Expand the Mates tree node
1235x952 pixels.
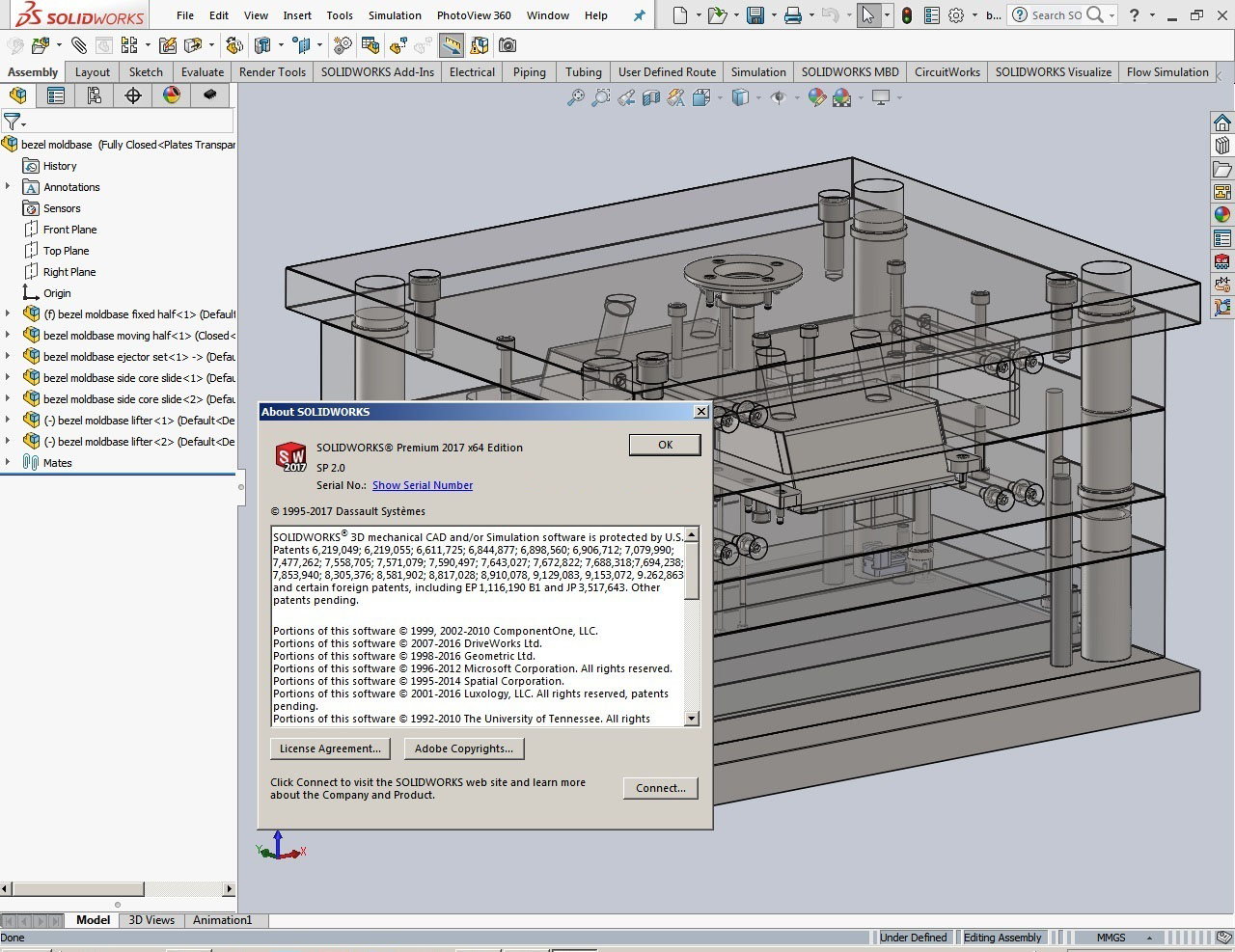tap(8, 463)
